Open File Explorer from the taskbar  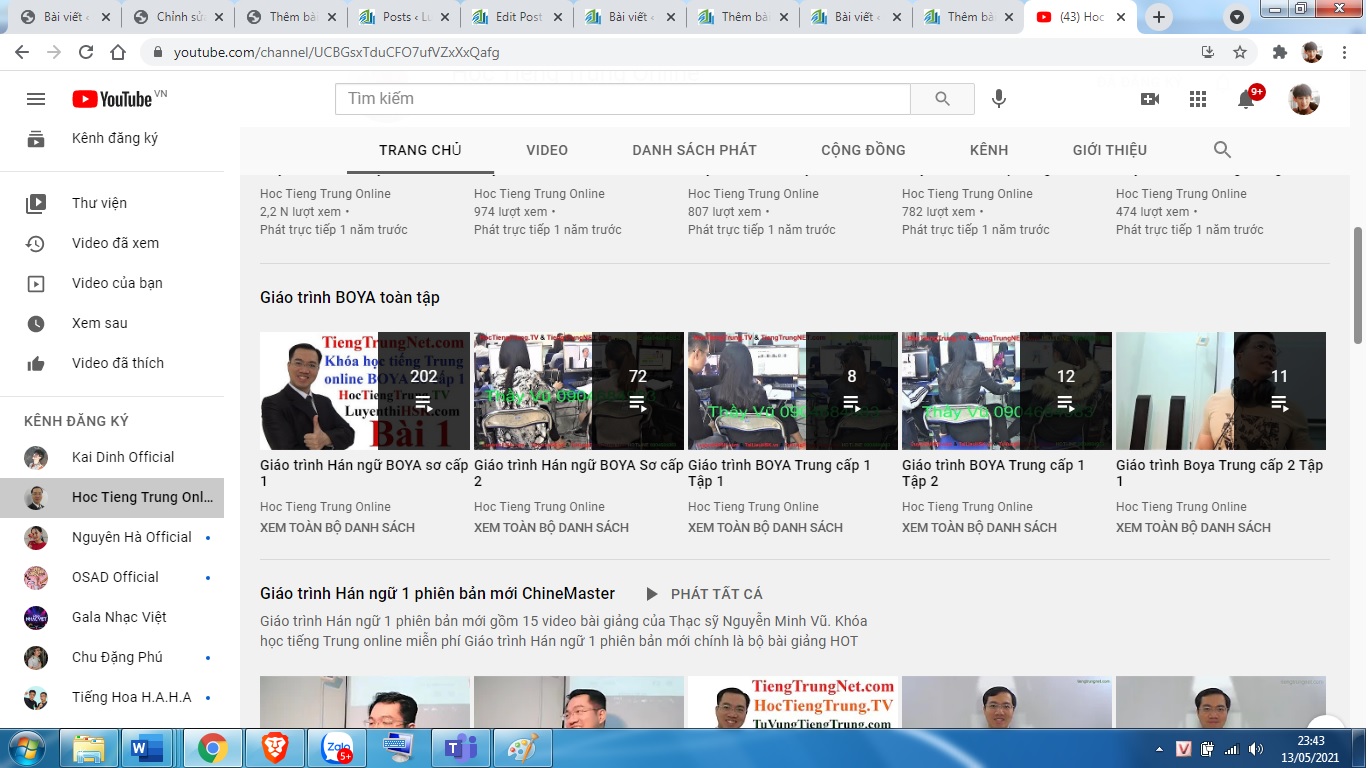pos(88,748)
